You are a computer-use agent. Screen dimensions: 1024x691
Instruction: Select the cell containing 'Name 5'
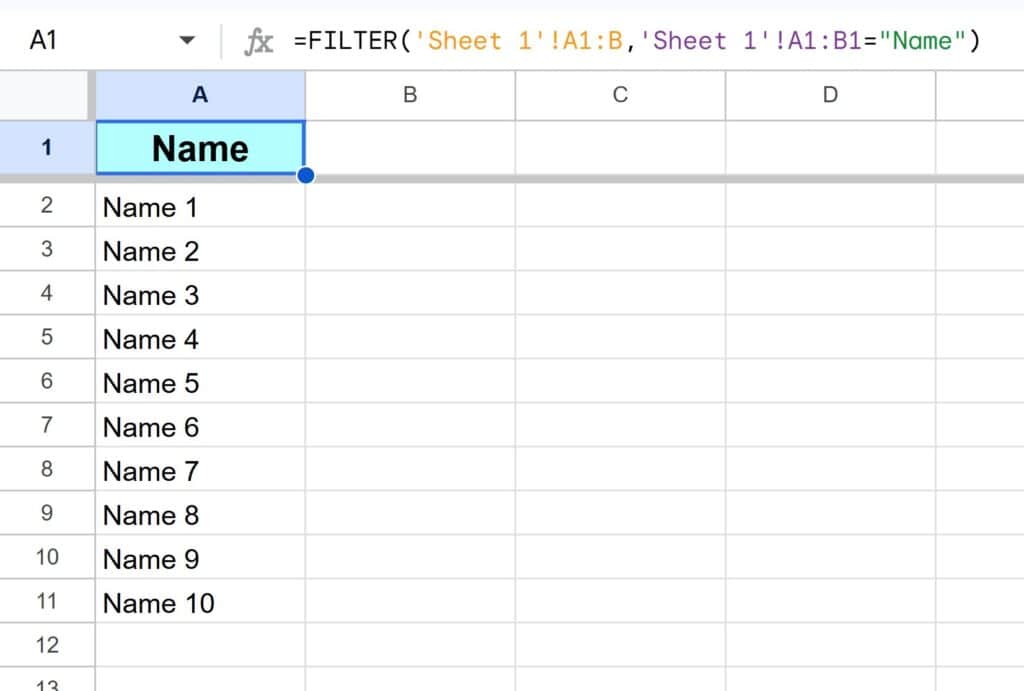click(200, 381)
